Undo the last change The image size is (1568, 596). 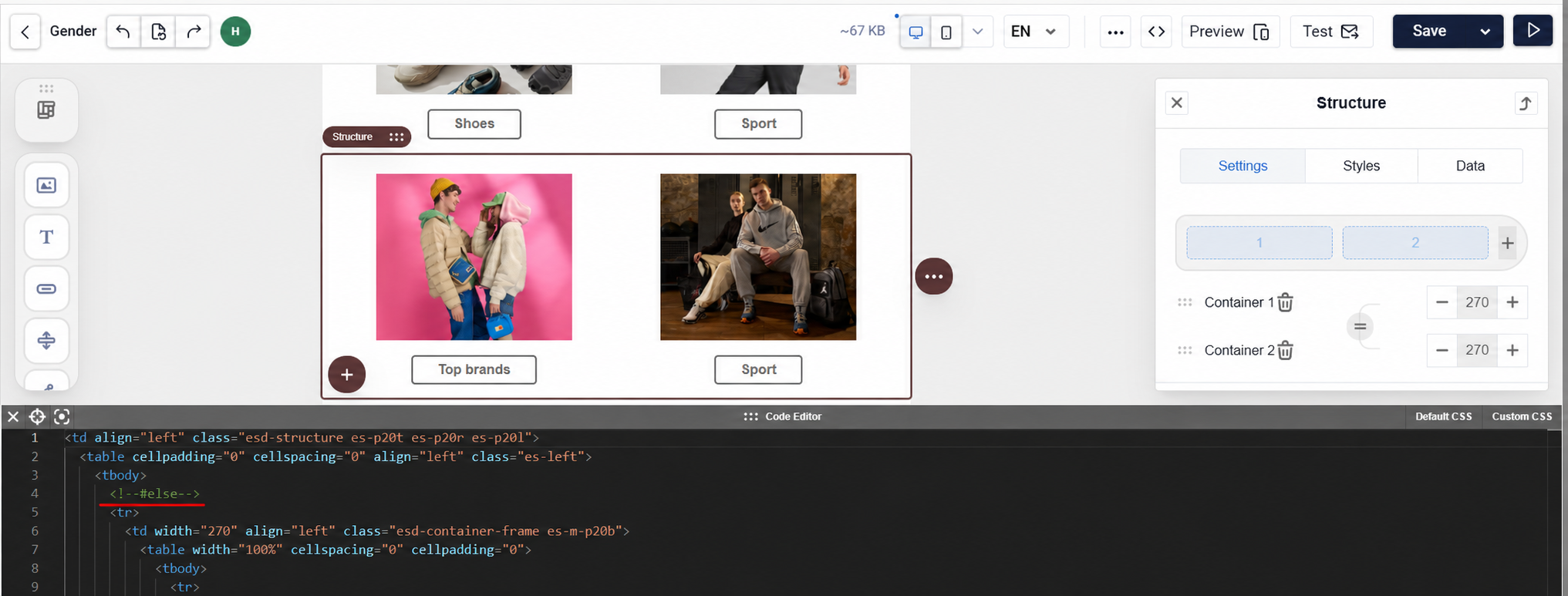pyautogui.click(x=123, y=32)
